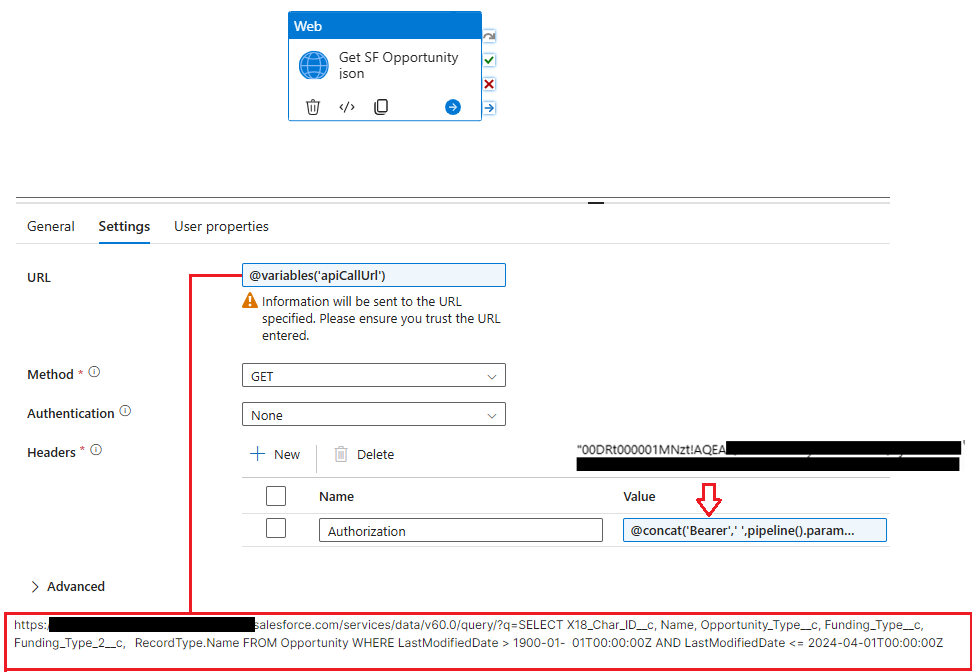The width and height of the screenshot is (972, 672).
Task: Expand the Advanced section
Action: pyautogui.click(x=68, y=586)
